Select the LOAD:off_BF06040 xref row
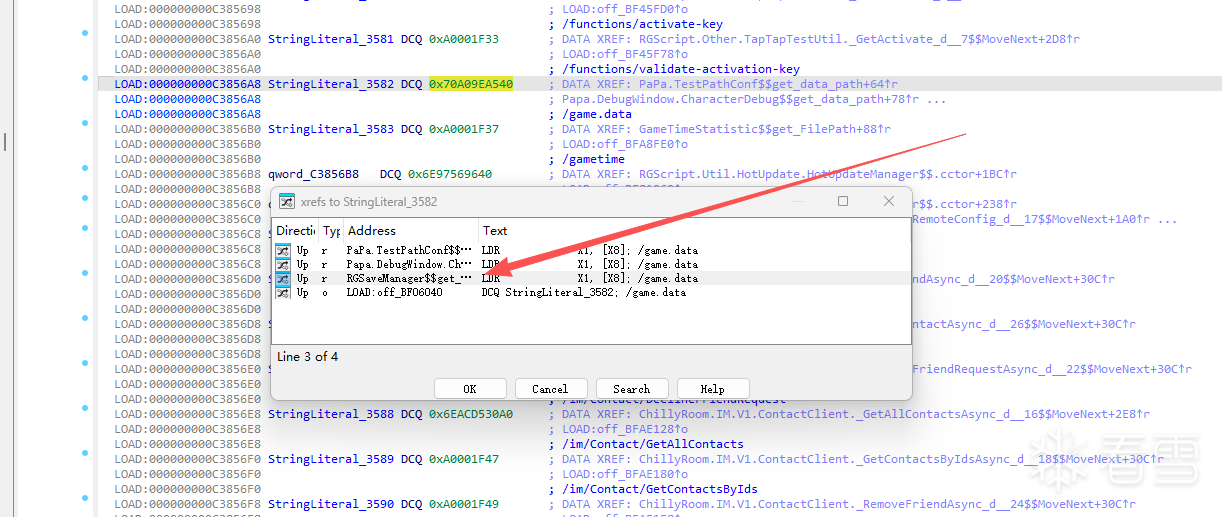 pos(591,292)
